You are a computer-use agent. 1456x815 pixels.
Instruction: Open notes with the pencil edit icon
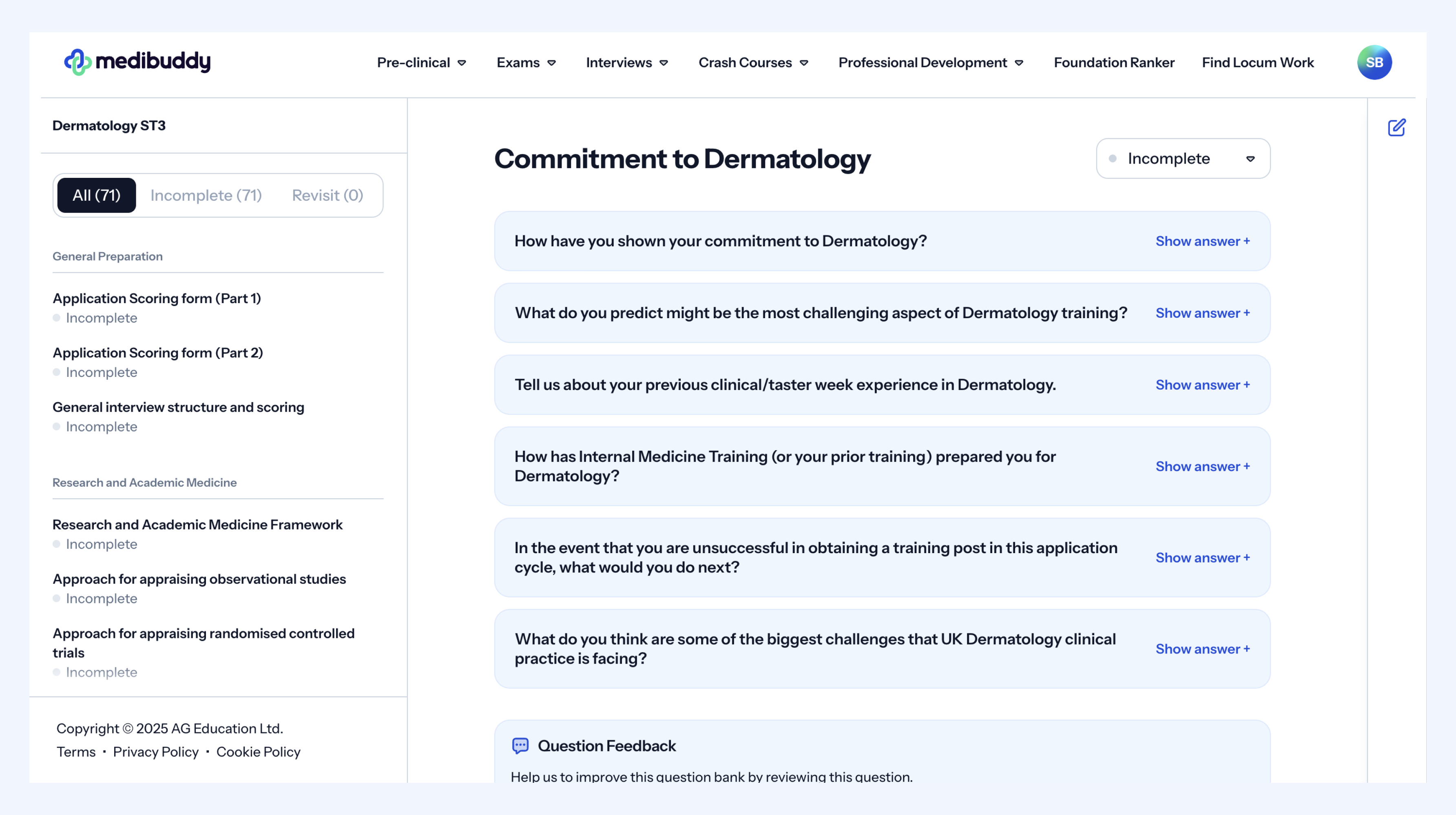point(1396,128)
